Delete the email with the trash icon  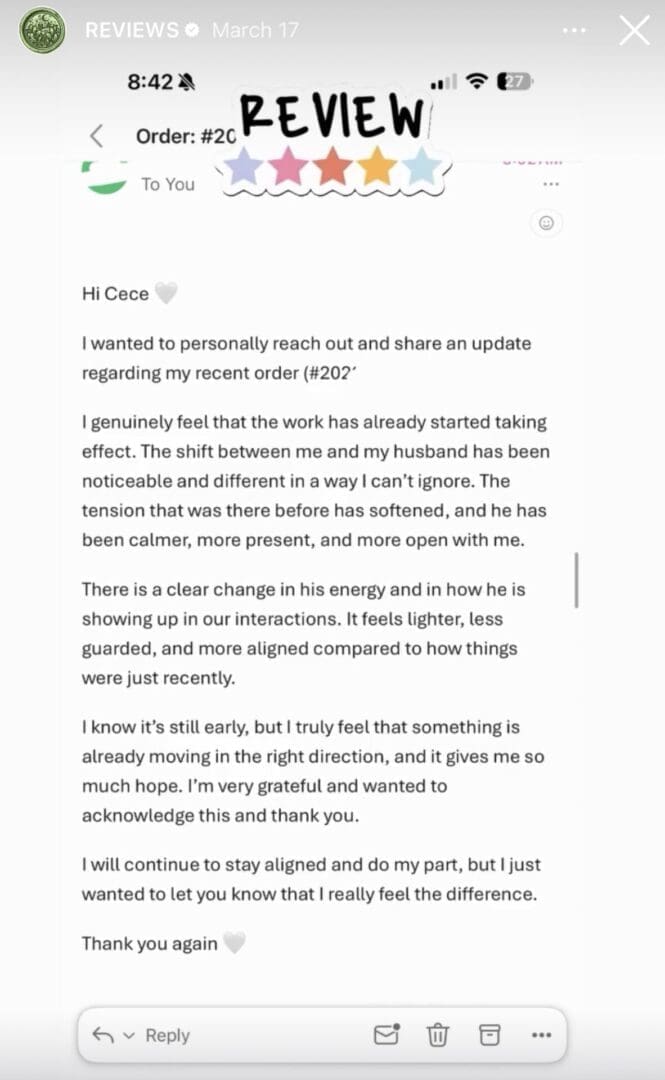[438, 1035]
